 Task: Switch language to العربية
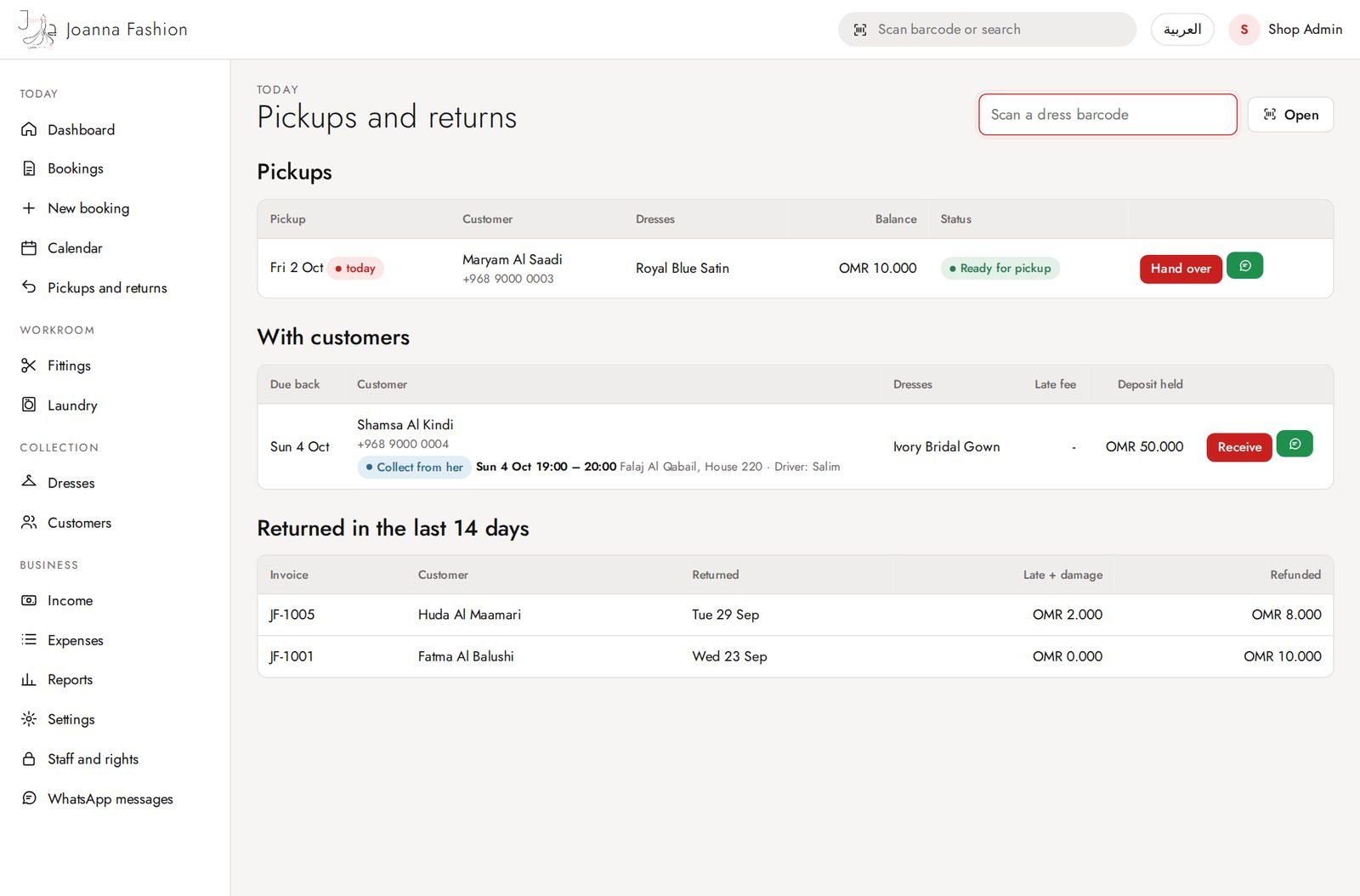click(x=1182, y=30)
